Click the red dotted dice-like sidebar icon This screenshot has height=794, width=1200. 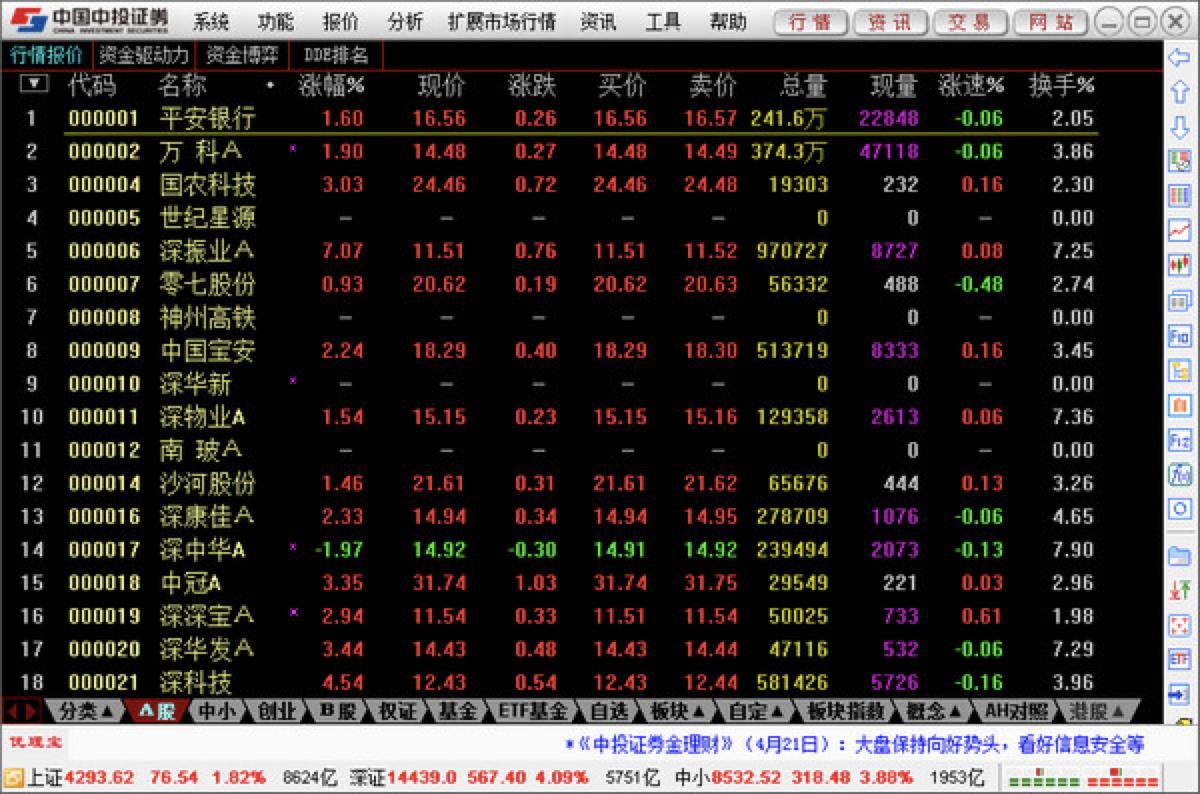coord(1180,625)
